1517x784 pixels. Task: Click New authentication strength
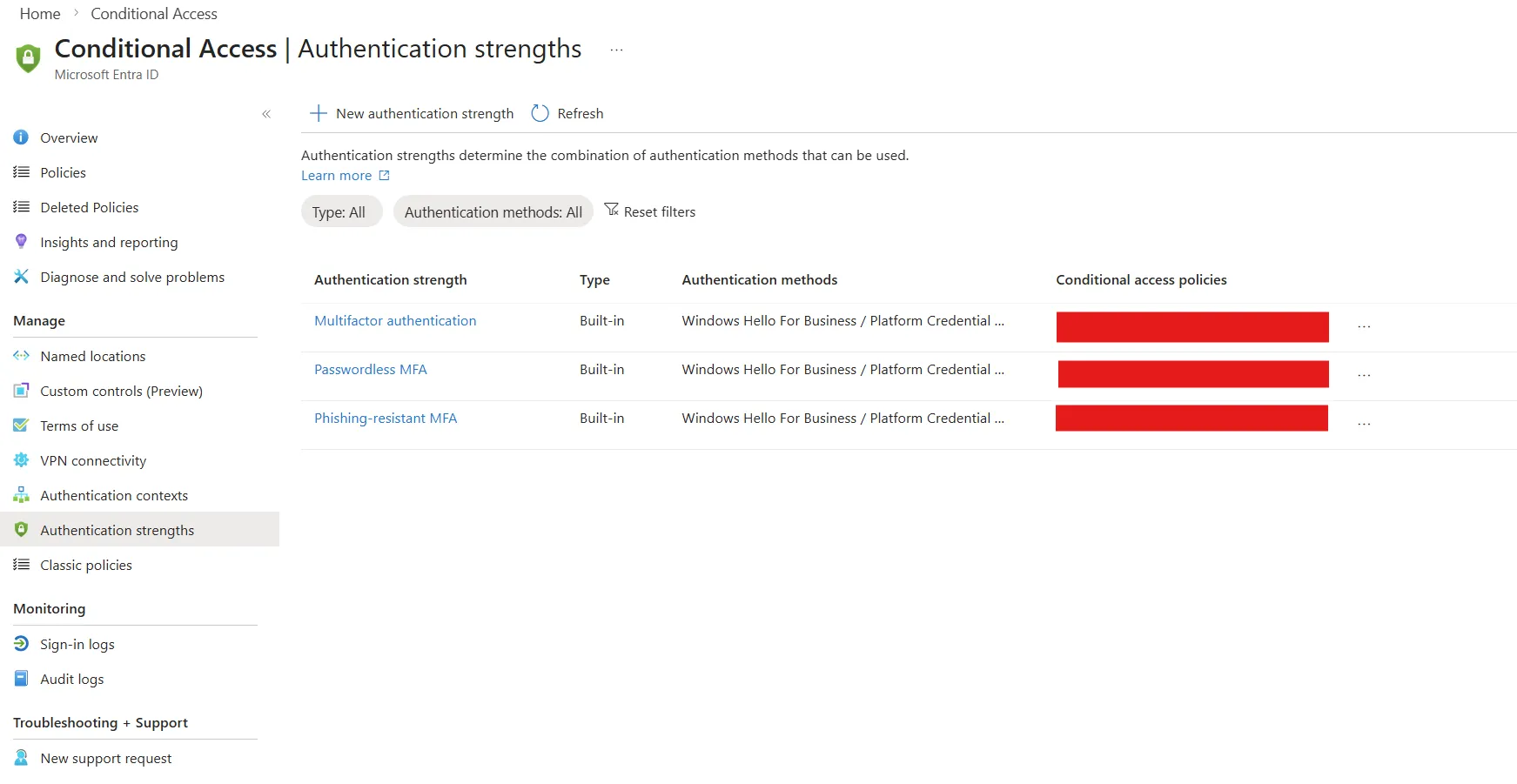(413, 113)
